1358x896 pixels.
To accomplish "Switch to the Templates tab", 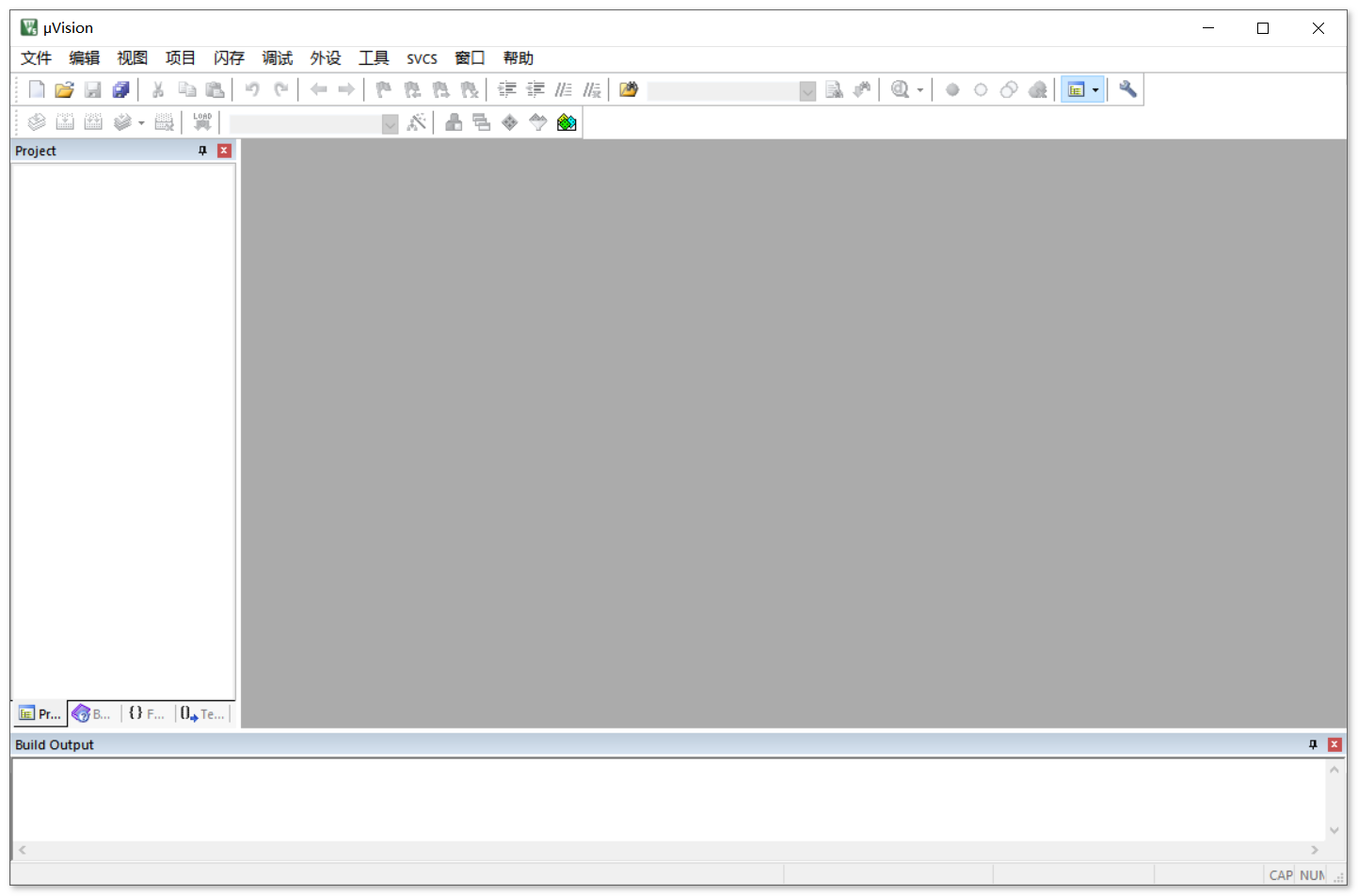I will coord(203,714).
